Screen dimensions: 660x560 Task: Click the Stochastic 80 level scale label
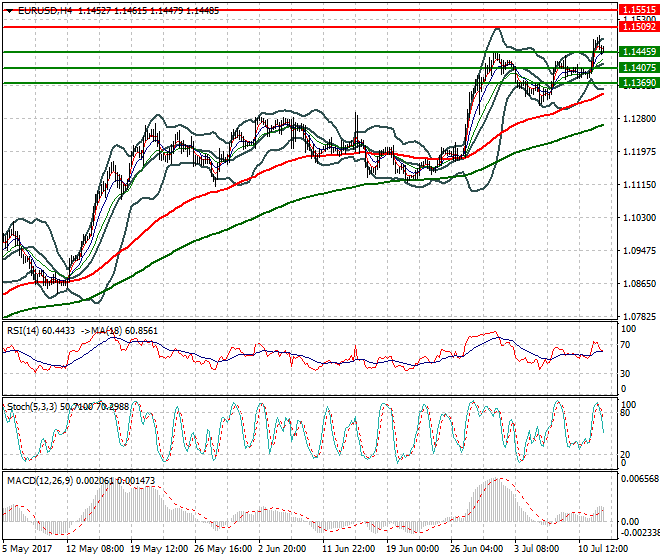point(625,413)
